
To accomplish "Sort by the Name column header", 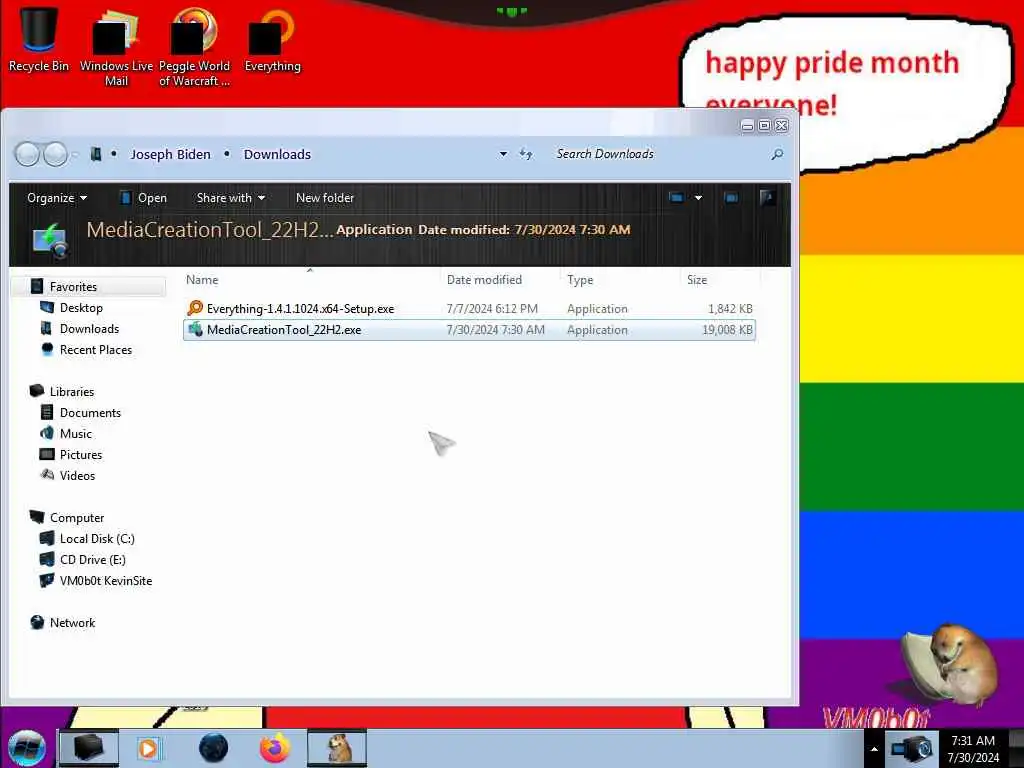I will [202, 280].
